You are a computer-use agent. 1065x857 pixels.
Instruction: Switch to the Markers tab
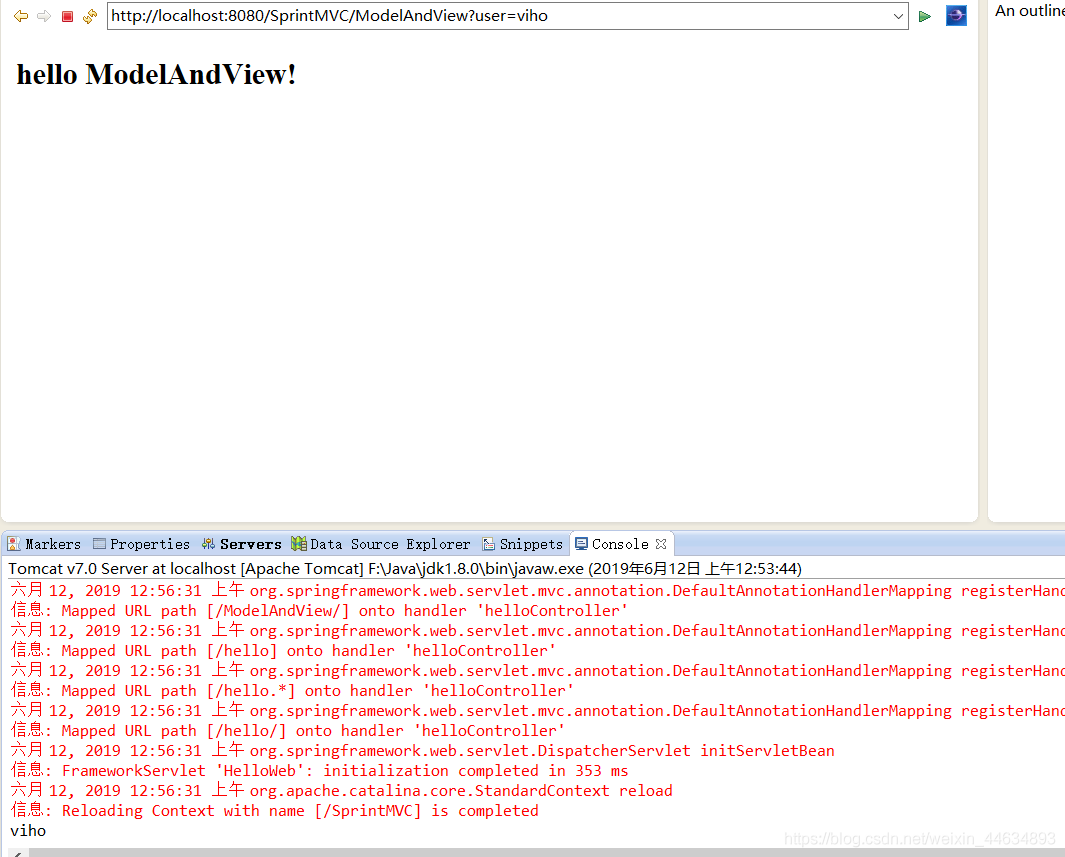tap(44, 544)
